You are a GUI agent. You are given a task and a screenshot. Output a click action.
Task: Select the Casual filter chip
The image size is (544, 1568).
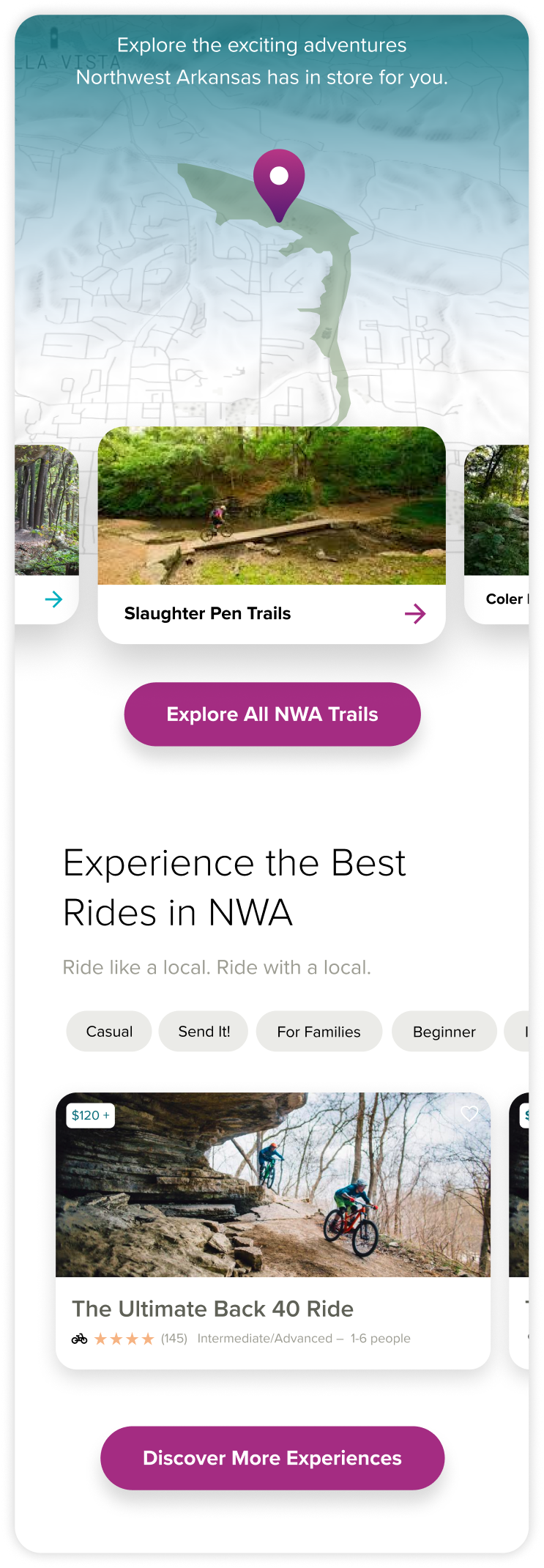point(109,1032)
